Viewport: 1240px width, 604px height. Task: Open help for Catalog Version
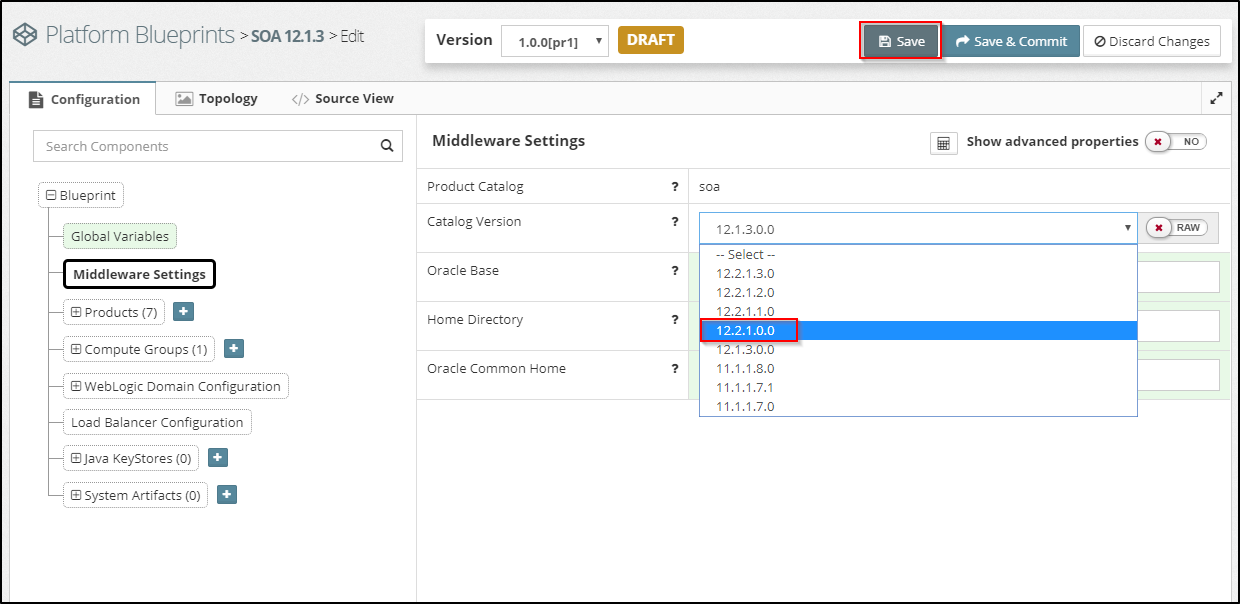675,222
